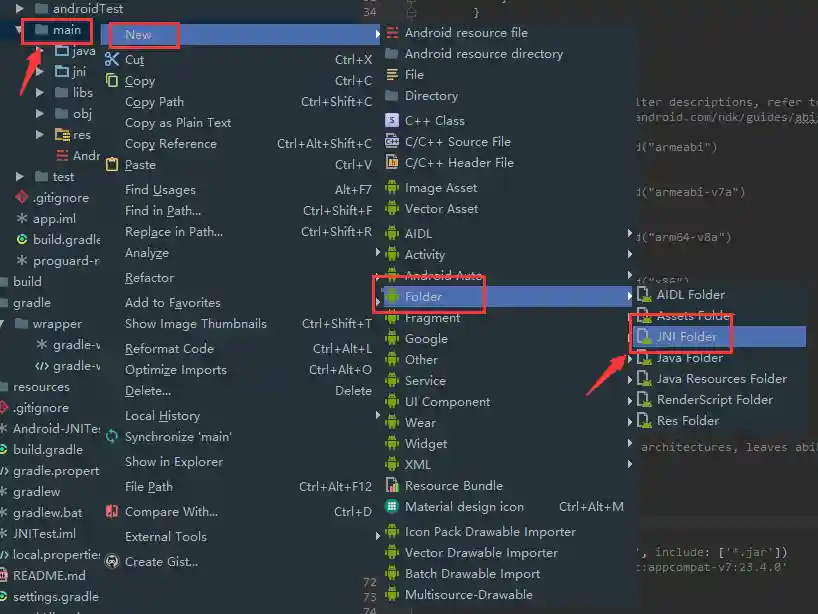This screenshot has width=818, height=614.
Task: Click the C/C++ Header File icon
Action: [x=392, y=162]
